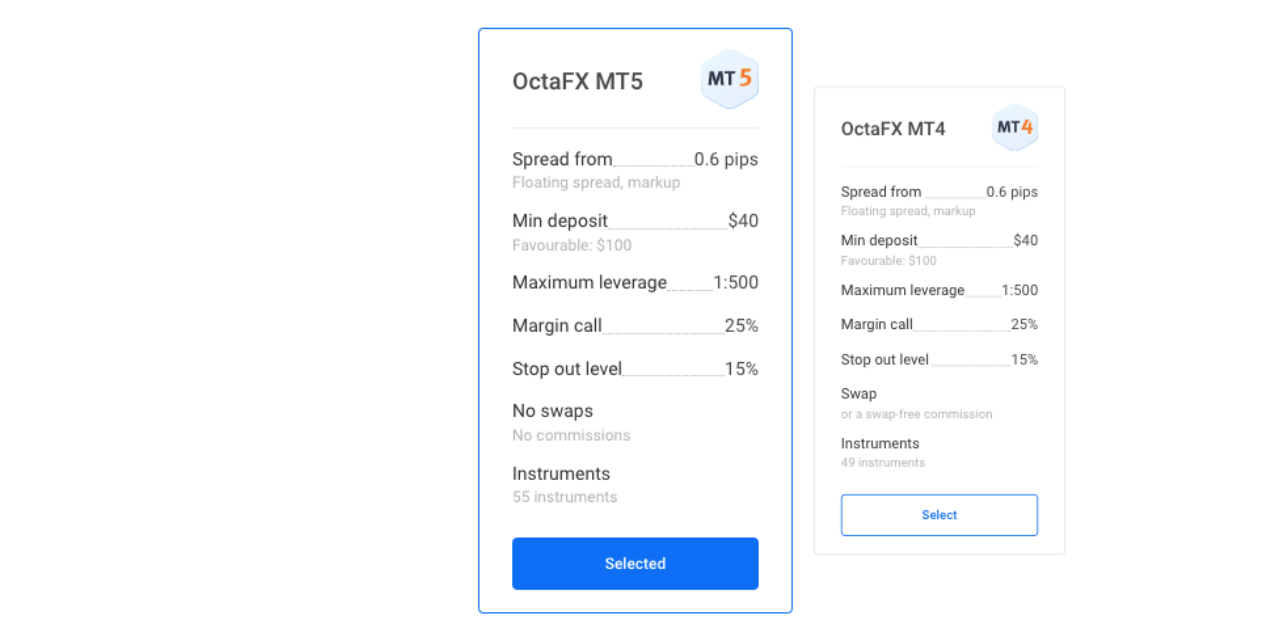Click Margin call label in MT5 card
The width and height of the screenshot is (1284, 623).
557,326
